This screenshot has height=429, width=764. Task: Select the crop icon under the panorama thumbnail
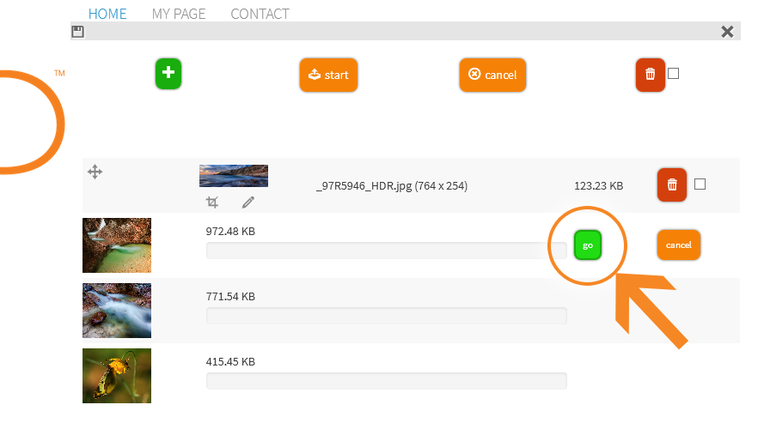[x=212, y=202]
